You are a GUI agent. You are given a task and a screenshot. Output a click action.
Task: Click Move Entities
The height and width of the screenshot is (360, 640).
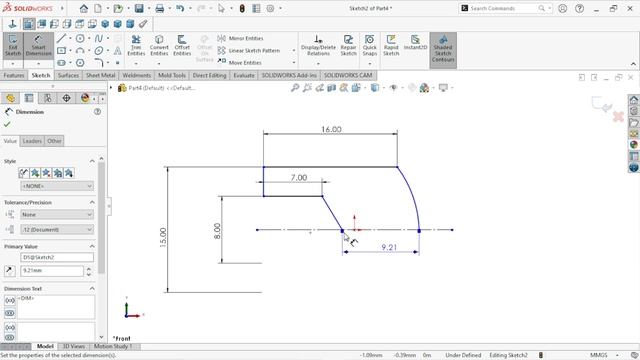(240, 63)
